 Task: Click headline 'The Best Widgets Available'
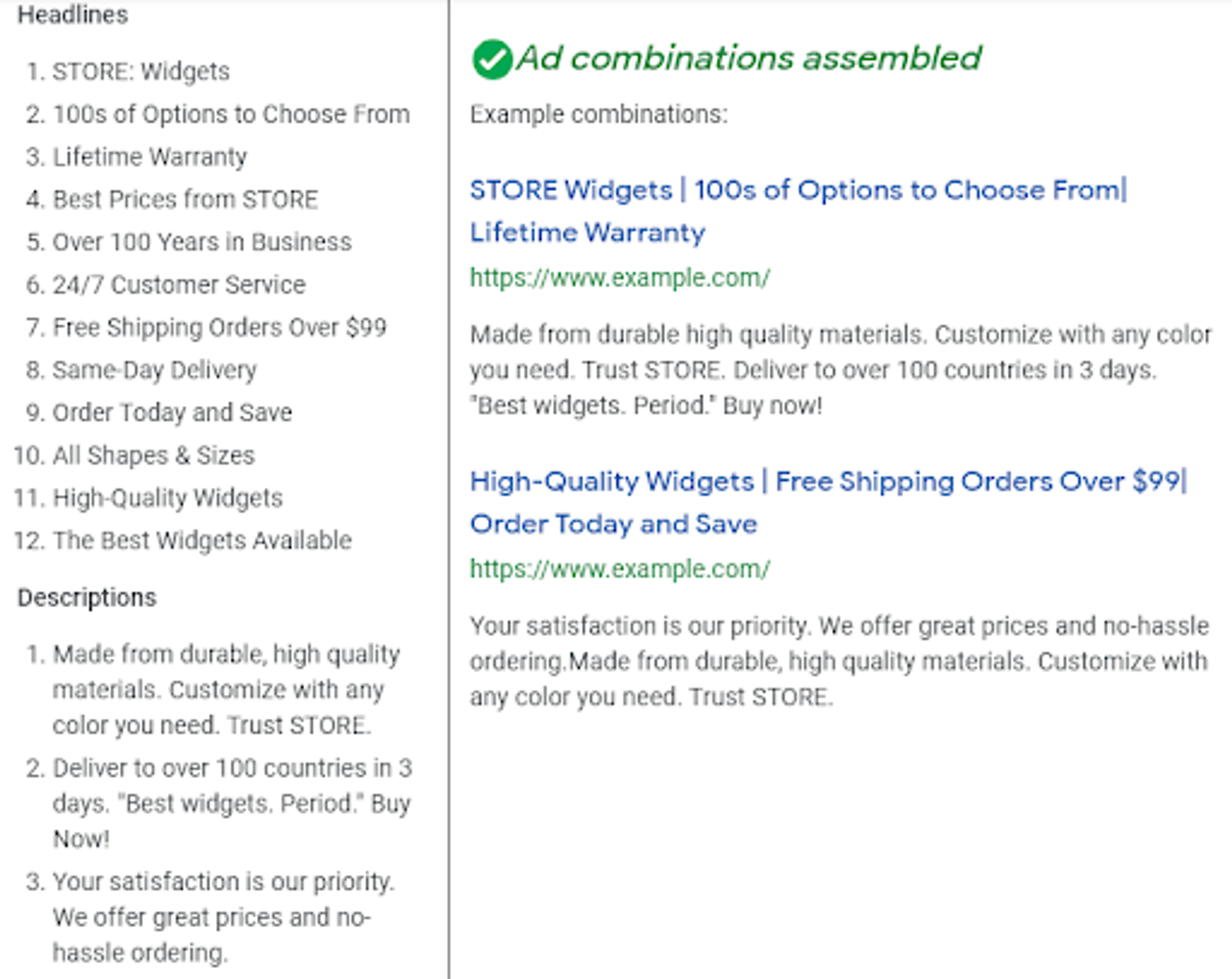point(202,541)
